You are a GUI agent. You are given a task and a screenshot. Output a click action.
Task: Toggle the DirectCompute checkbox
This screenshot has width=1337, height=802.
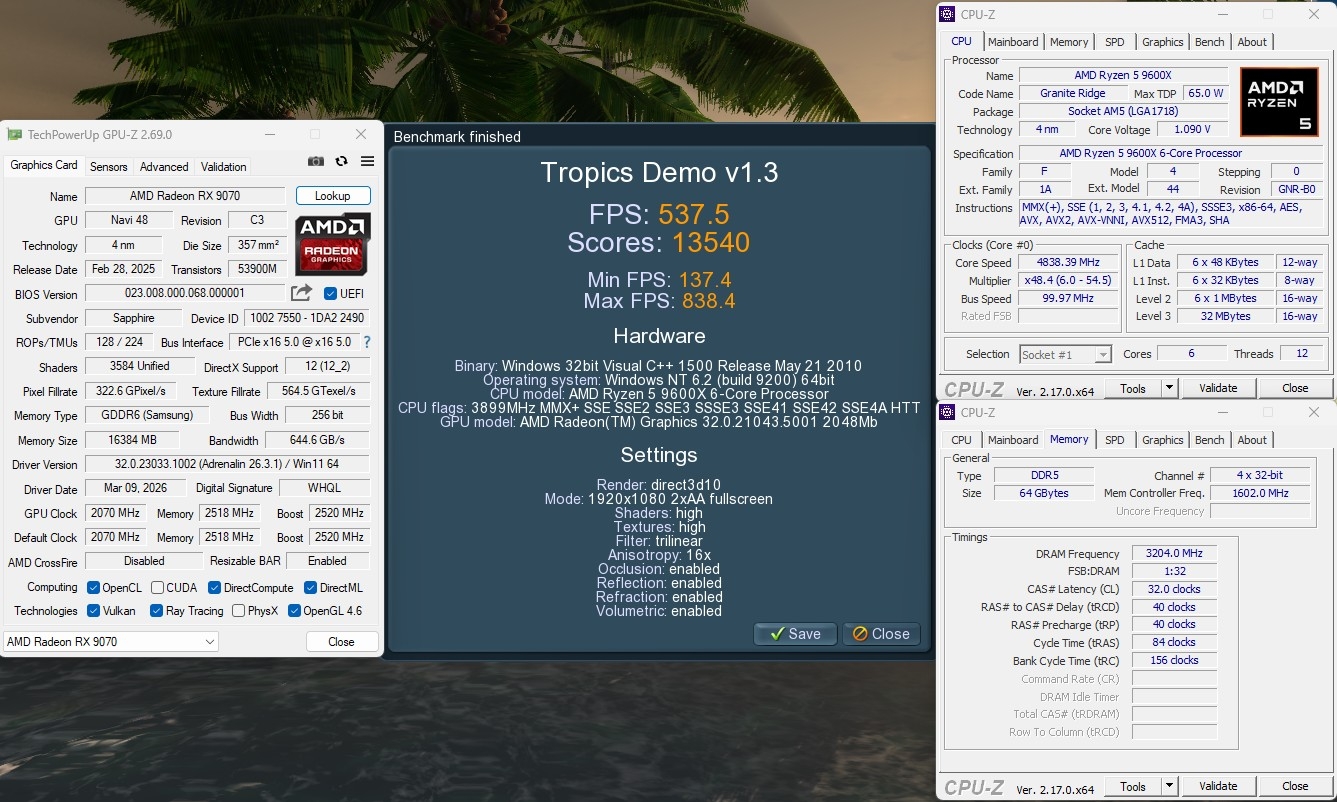(214, 588)
